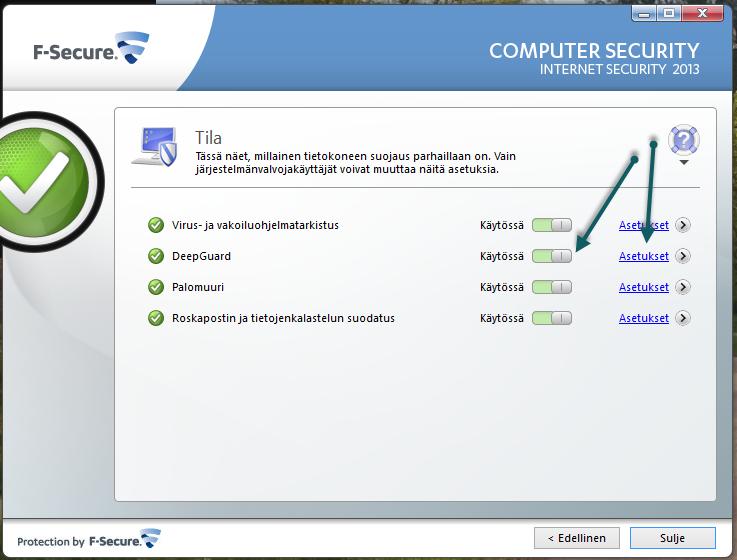Open Asetukset link for DeepGuard
This screenshot has height=560, width=737.
[643, 256]
